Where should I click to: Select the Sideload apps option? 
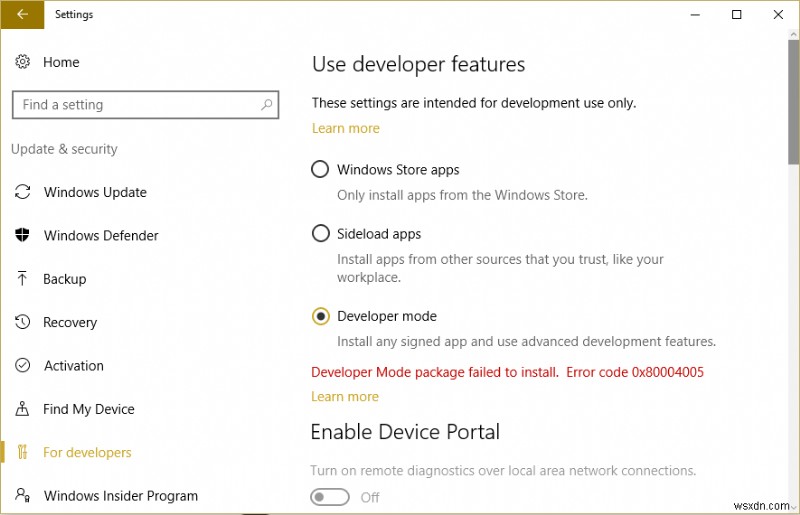(320, 234)
